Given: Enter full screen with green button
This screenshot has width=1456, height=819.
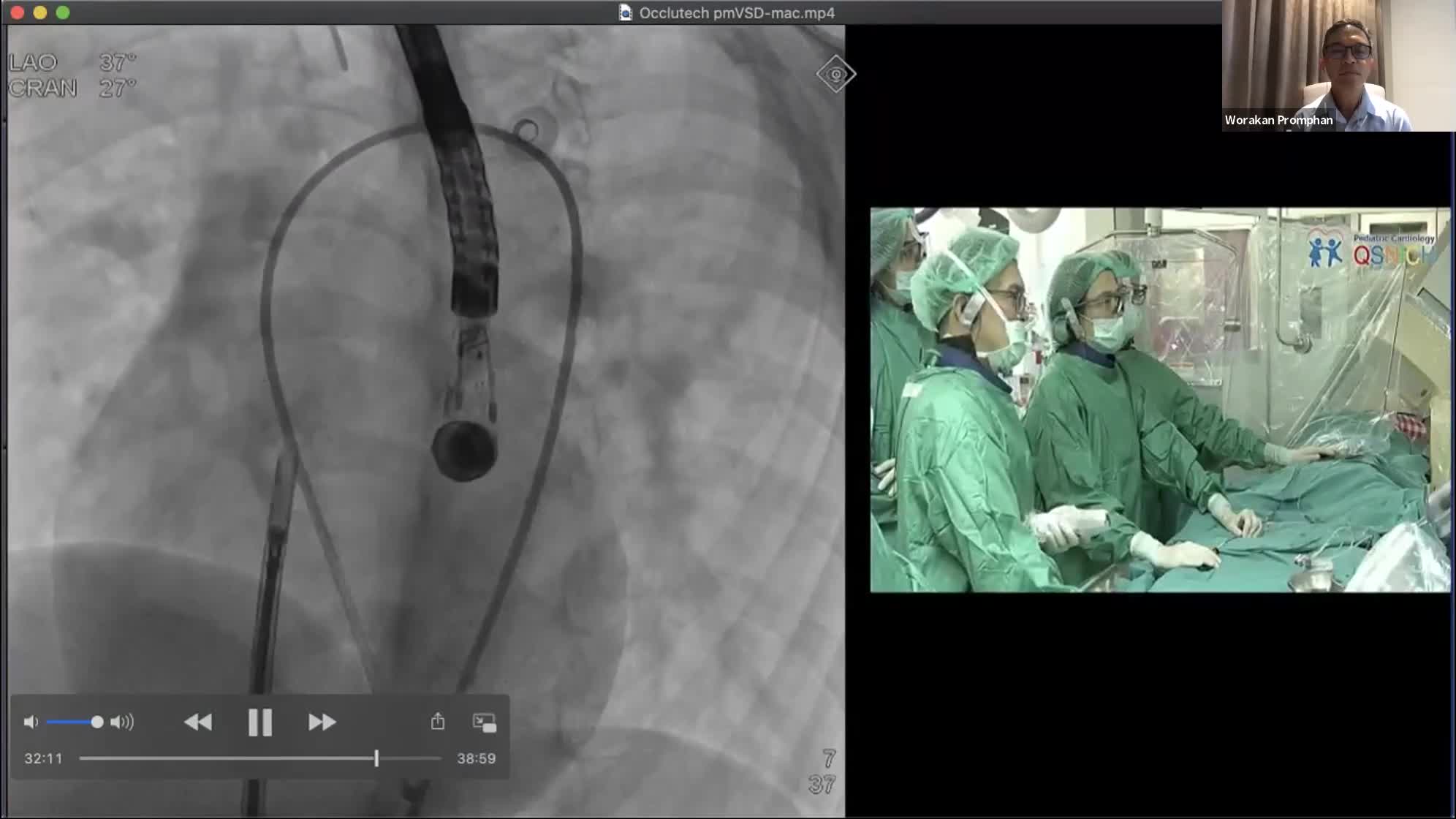Looking at the screenshot, I should tap(63, 12).
